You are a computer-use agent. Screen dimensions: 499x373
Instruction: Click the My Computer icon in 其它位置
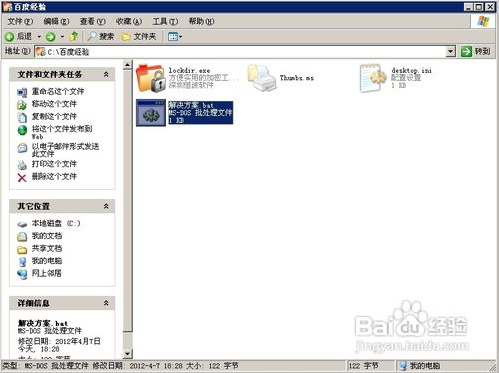coord(22,262)
